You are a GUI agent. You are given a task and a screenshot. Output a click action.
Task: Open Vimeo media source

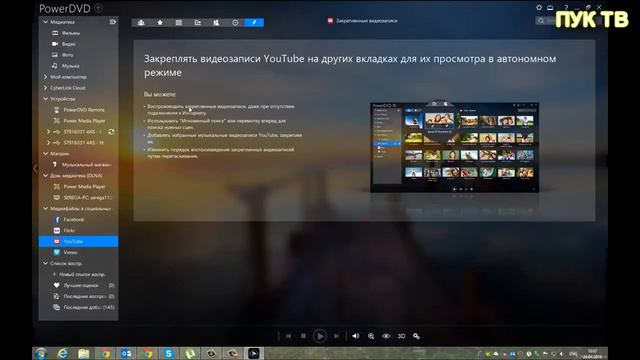(70, 253)
